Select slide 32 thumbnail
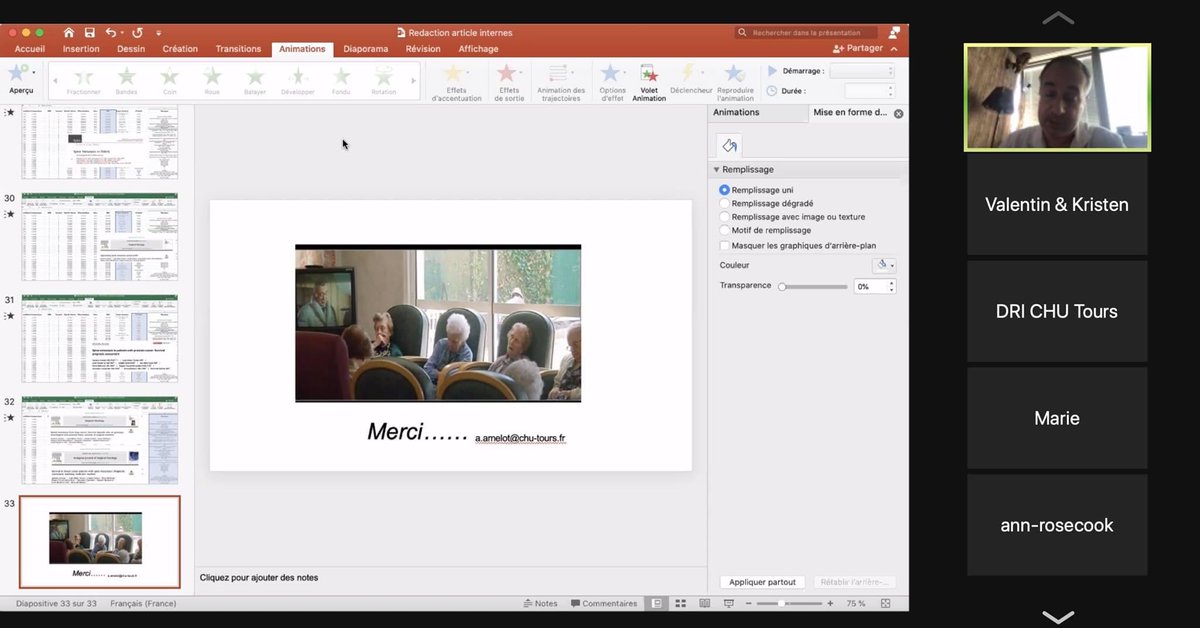The image size is (1200, 628). (x=100, y=440)
